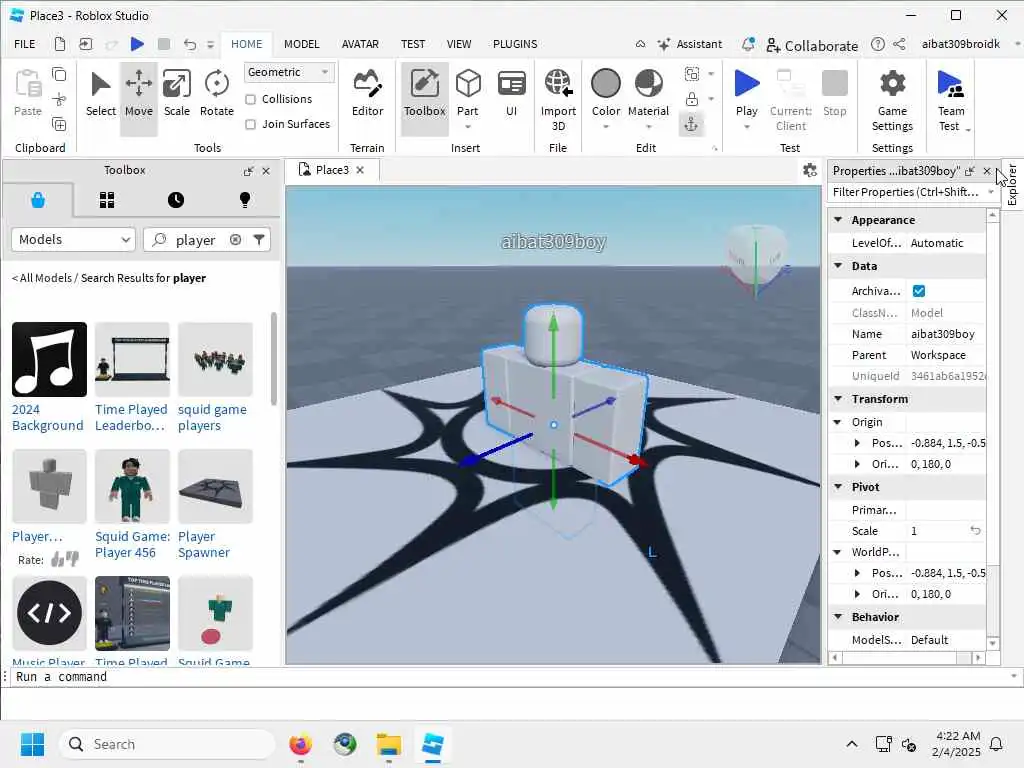The height and width of the screenshot is (768, 1024).
Task: Click Team Test
Action: [x=951, y=99]
